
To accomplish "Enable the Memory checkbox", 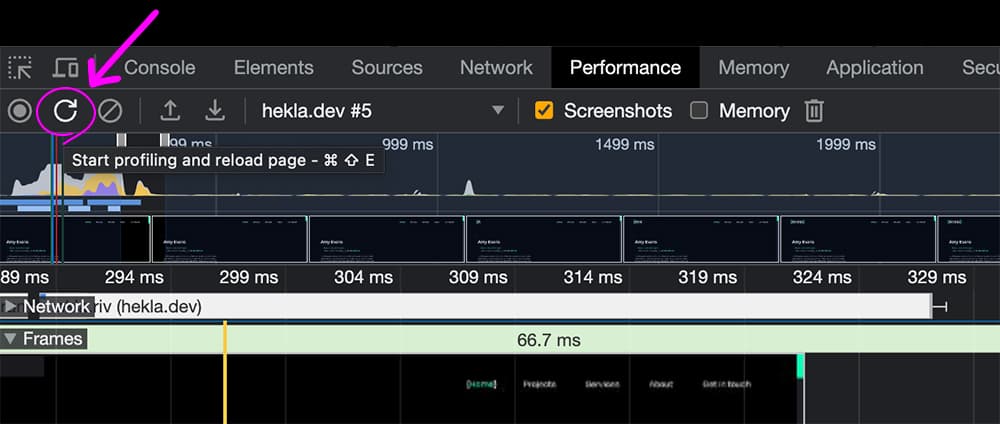I will click(x=699, y=110).
